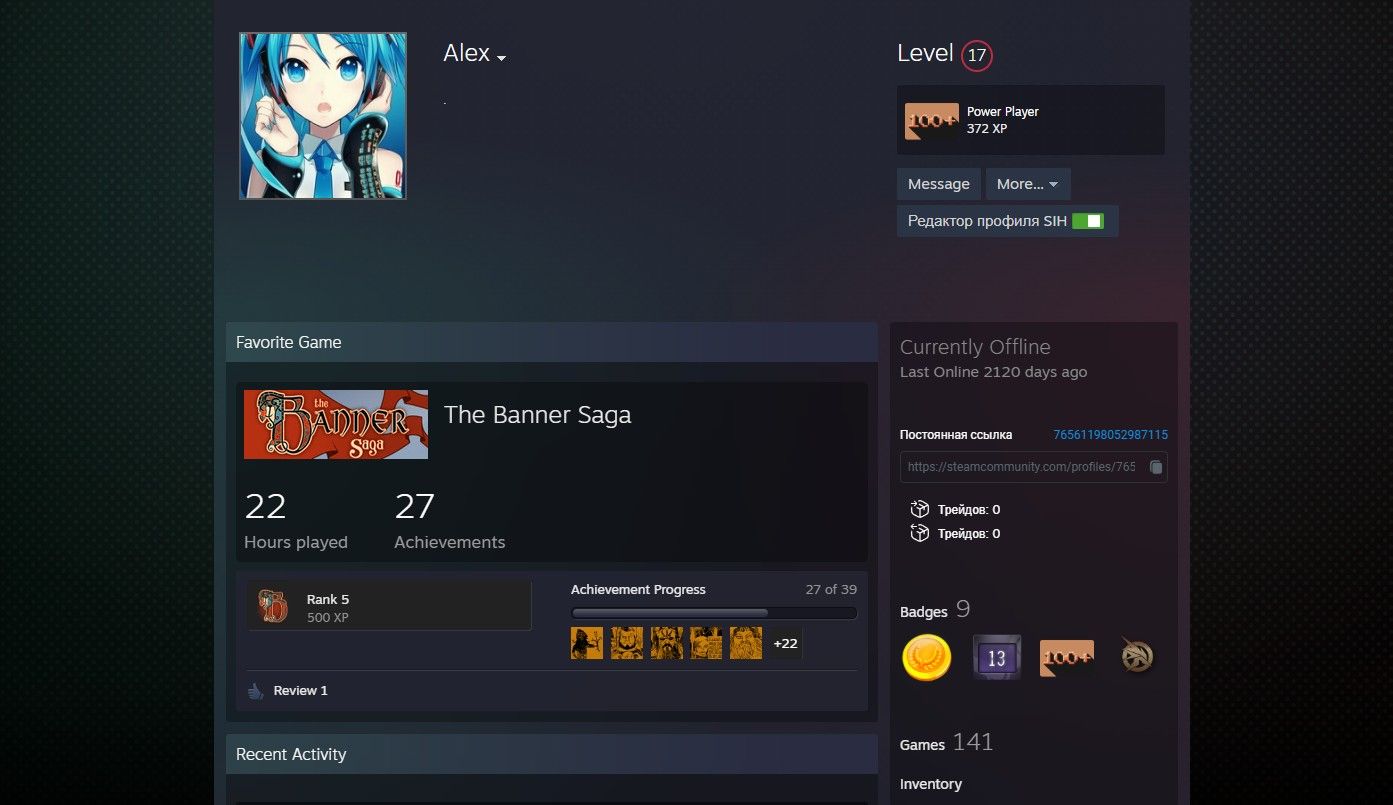Select the first achievement icon
1393x805 pixels.
point(587,643)
